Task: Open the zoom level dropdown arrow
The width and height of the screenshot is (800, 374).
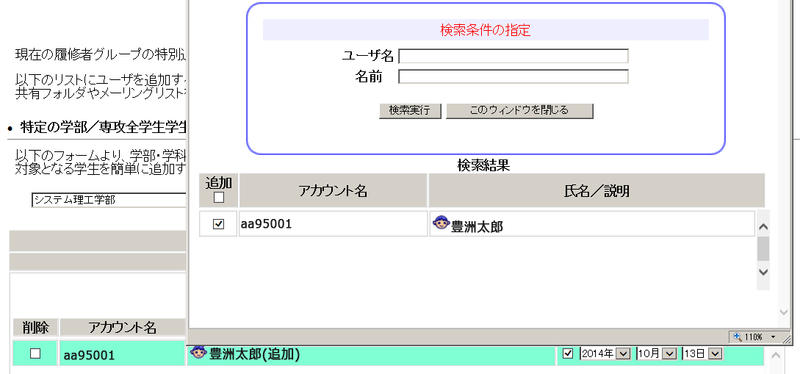Action: [x=773, y=337]
